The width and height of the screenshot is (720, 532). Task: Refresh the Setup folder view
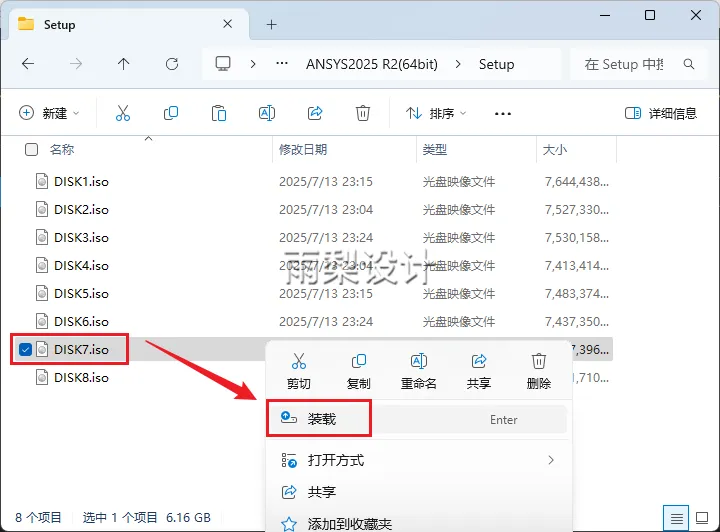(172, 64)
